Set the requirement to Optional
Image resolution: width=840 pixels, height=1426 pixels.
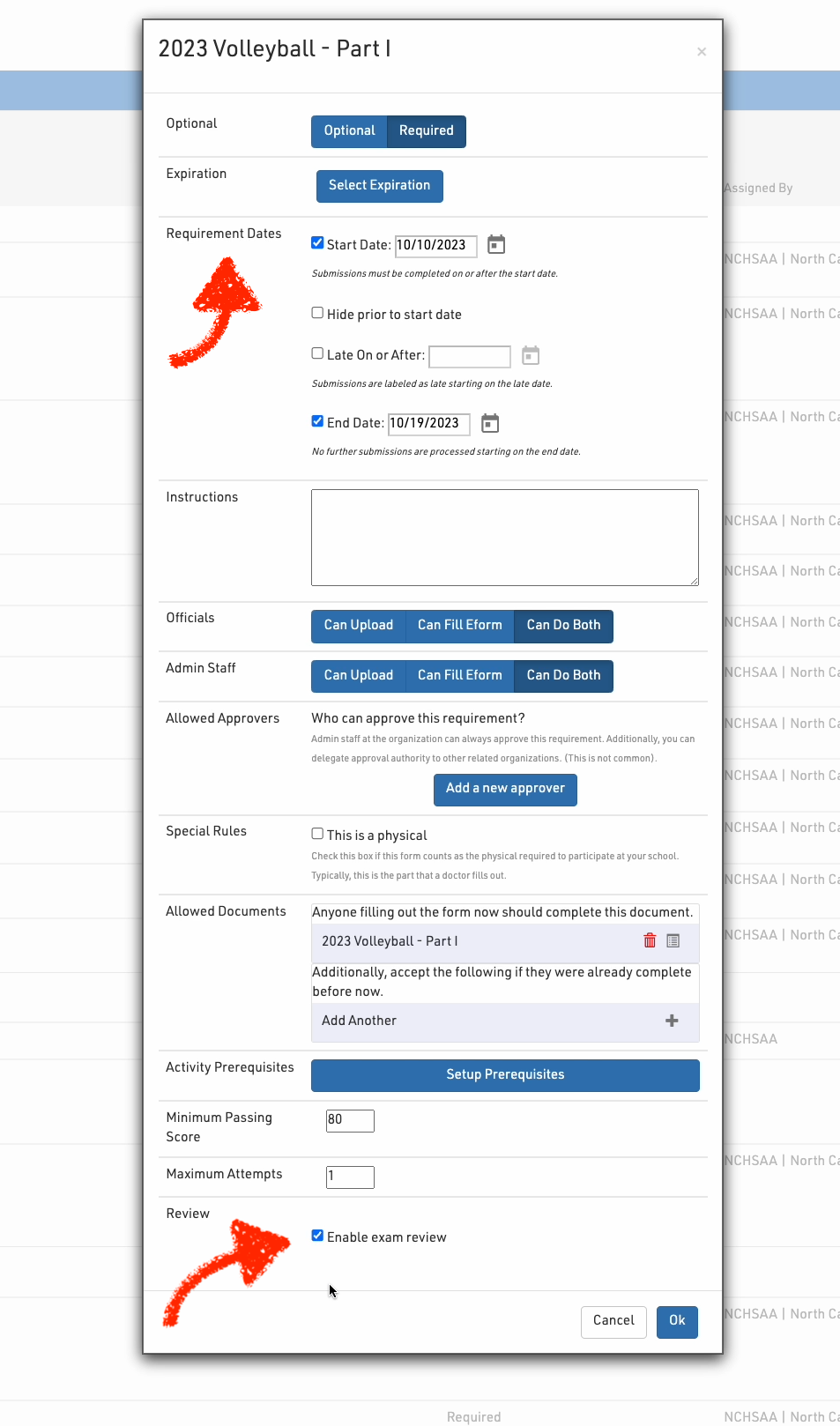(349, 131)
